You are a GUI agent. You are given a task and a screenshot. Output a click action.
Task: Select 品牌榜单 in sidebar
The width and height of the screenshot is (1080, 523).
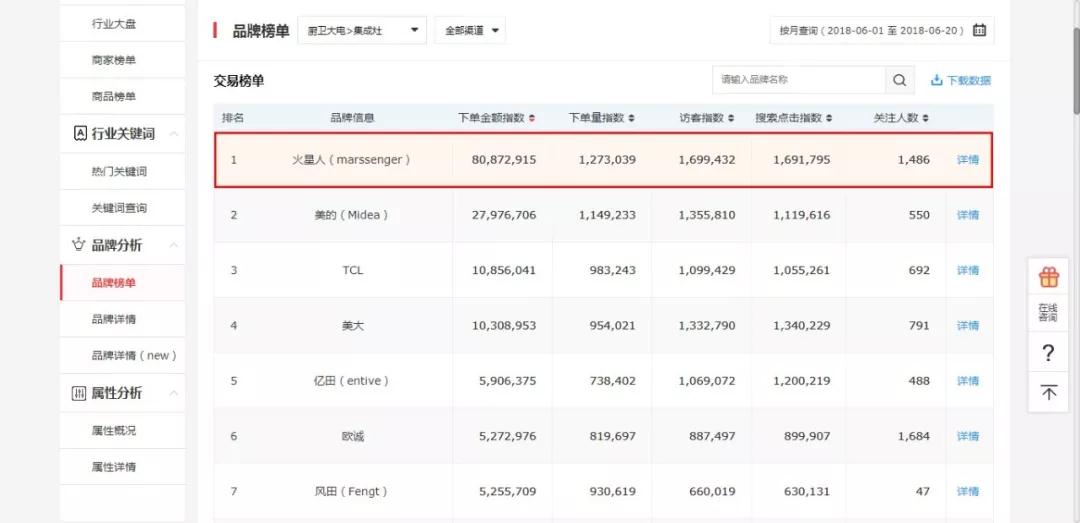click(x=114, y=283)
